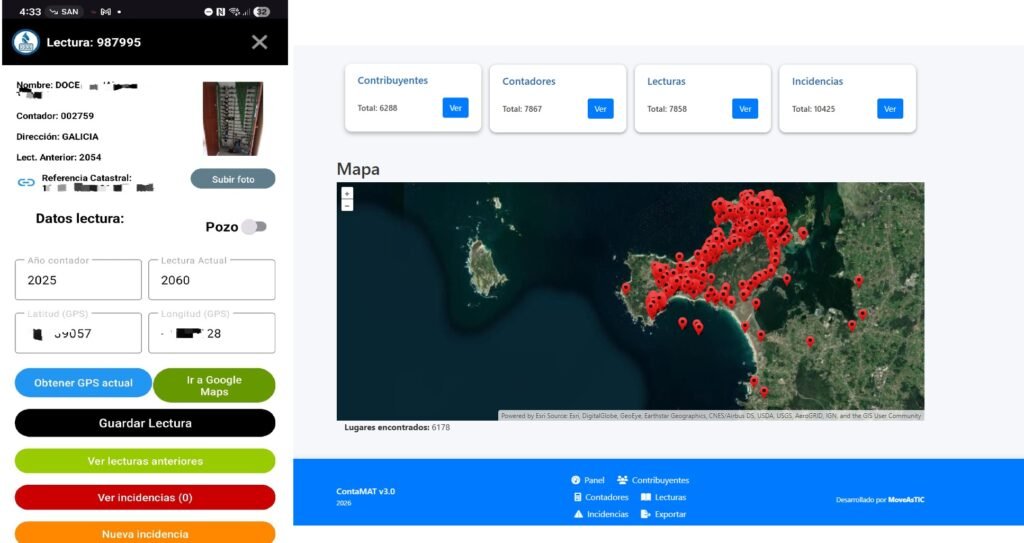Click the ContaMAT logo in the header
This screenshot has width=1024, height=543.
pos(25,42)
